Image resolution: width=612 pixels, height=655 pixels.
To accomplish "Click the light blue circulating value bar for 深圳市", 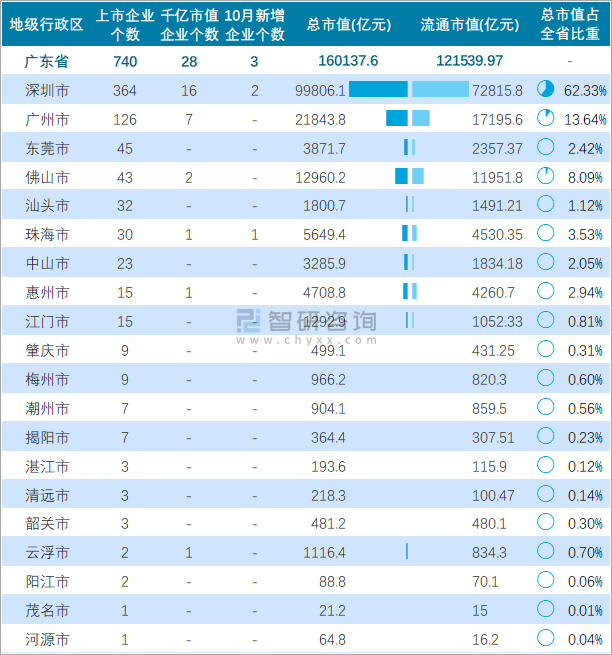I will click(x=440, y=89).
